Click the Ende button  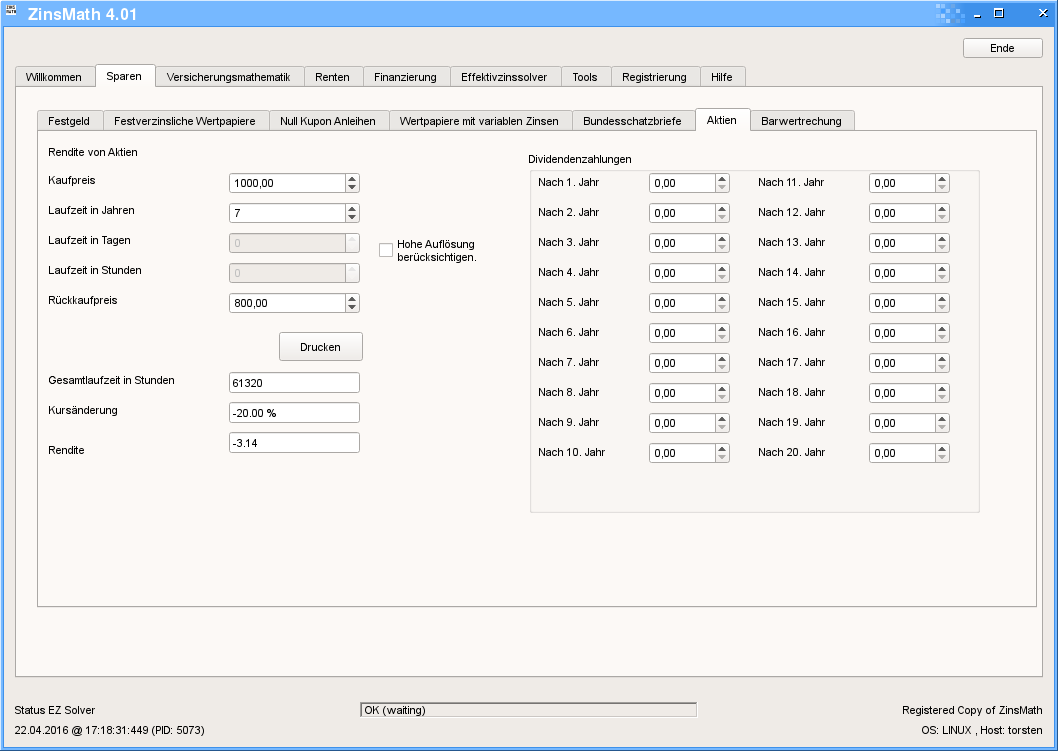point(1002,48)
